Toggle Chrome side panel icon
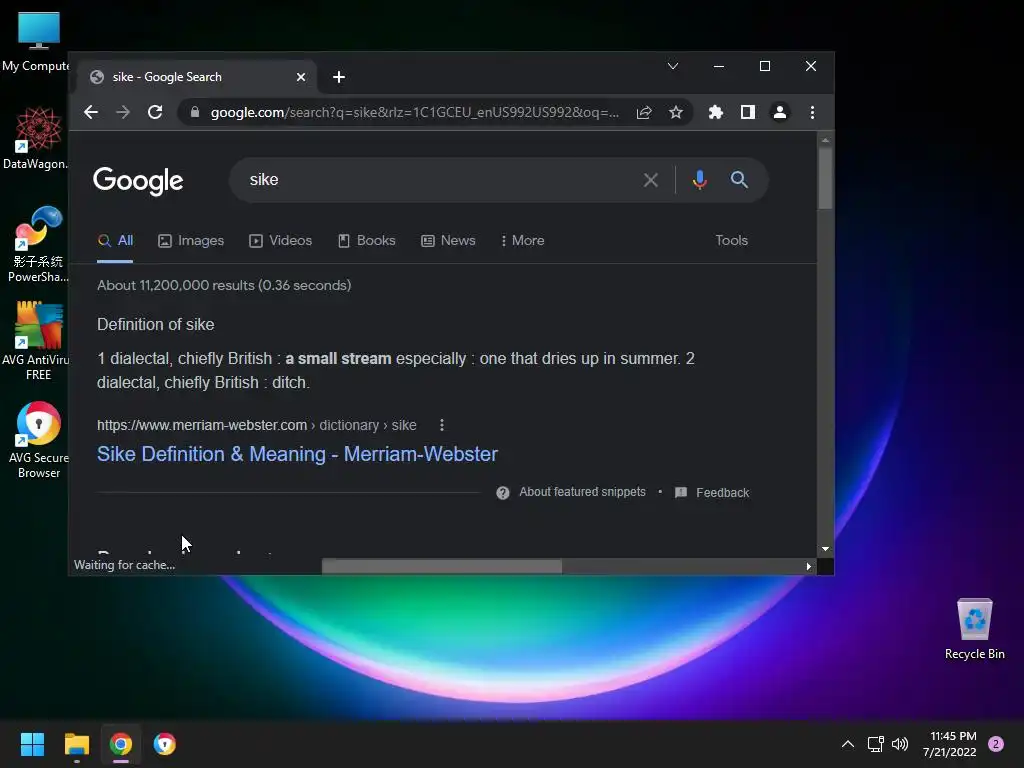Screen dimensions: 1024x768 pos(748,112)
